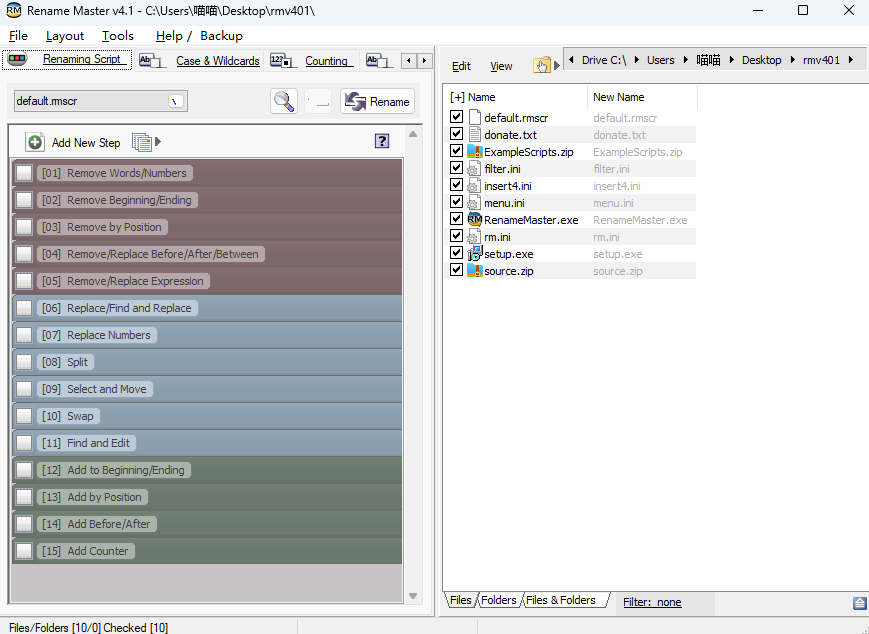Click the Counting tab icon
The height and width of the screenshot is (634, 869).
tap(284, 60)
